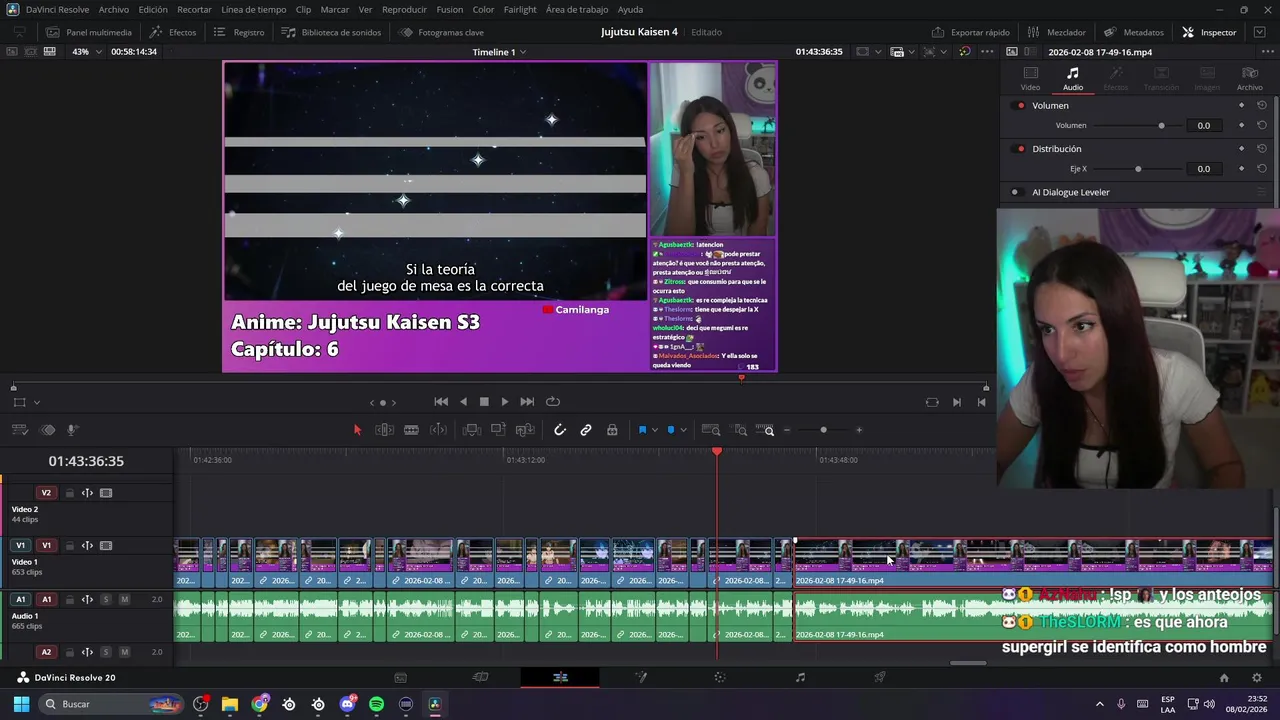Reset the Volumen section with its reset icon

pyautogui.click(x=1262, y=105)
